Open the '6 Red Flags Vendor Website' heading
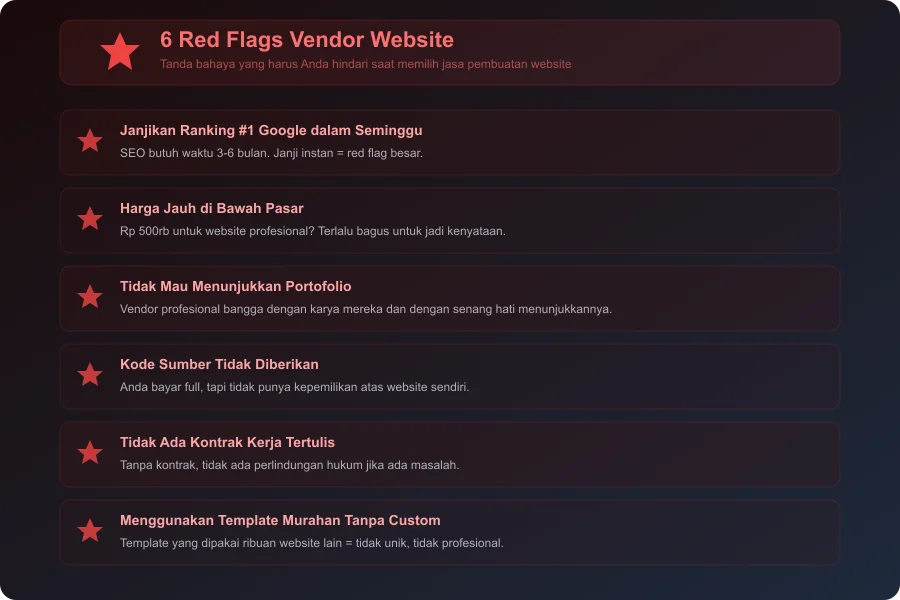The height and width of the screenshot is (600, 900). (307, 40)
